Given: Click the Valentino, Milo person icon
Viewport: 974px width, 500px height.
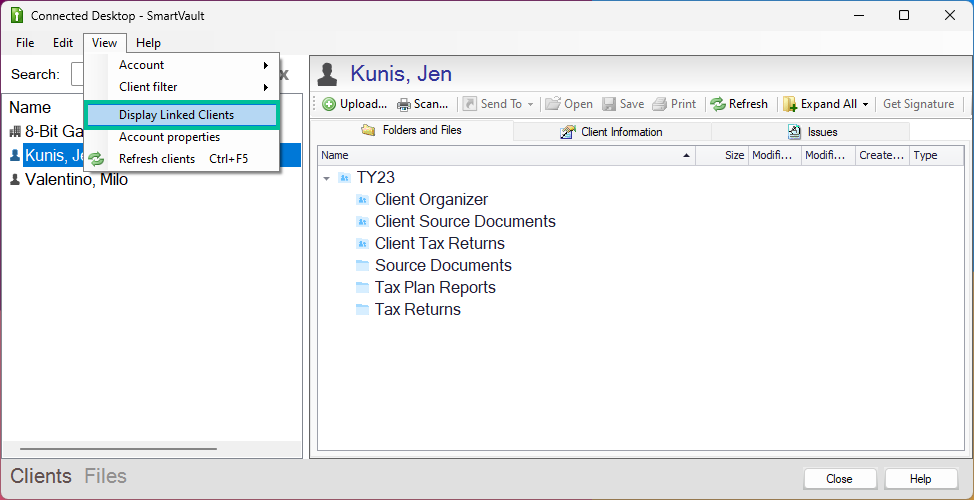Looking at the screenshot, I should pos(16,180).
